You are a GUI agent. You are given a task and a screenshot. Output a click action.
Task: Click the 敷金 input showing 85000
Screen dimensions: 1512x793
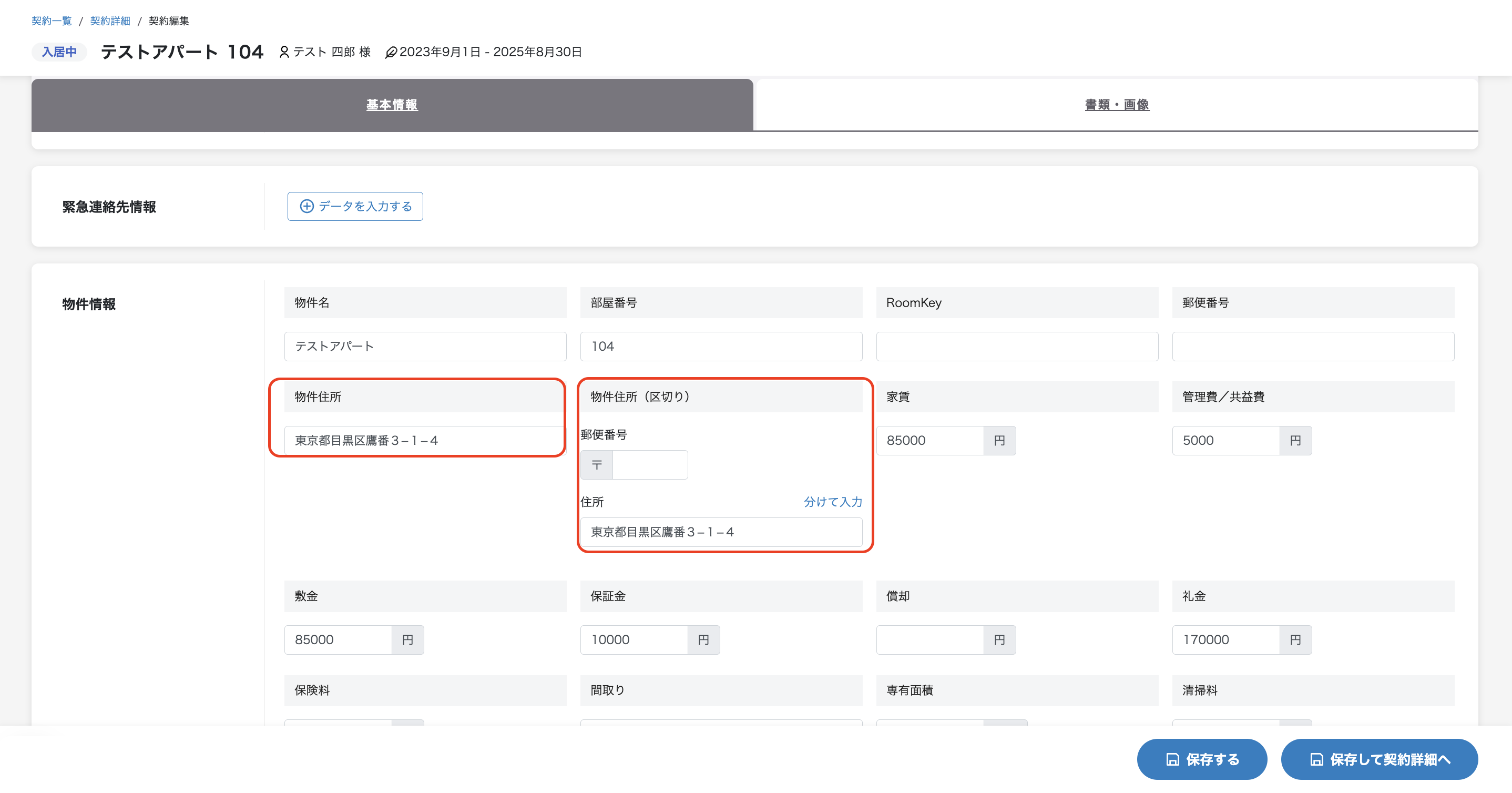338,640
